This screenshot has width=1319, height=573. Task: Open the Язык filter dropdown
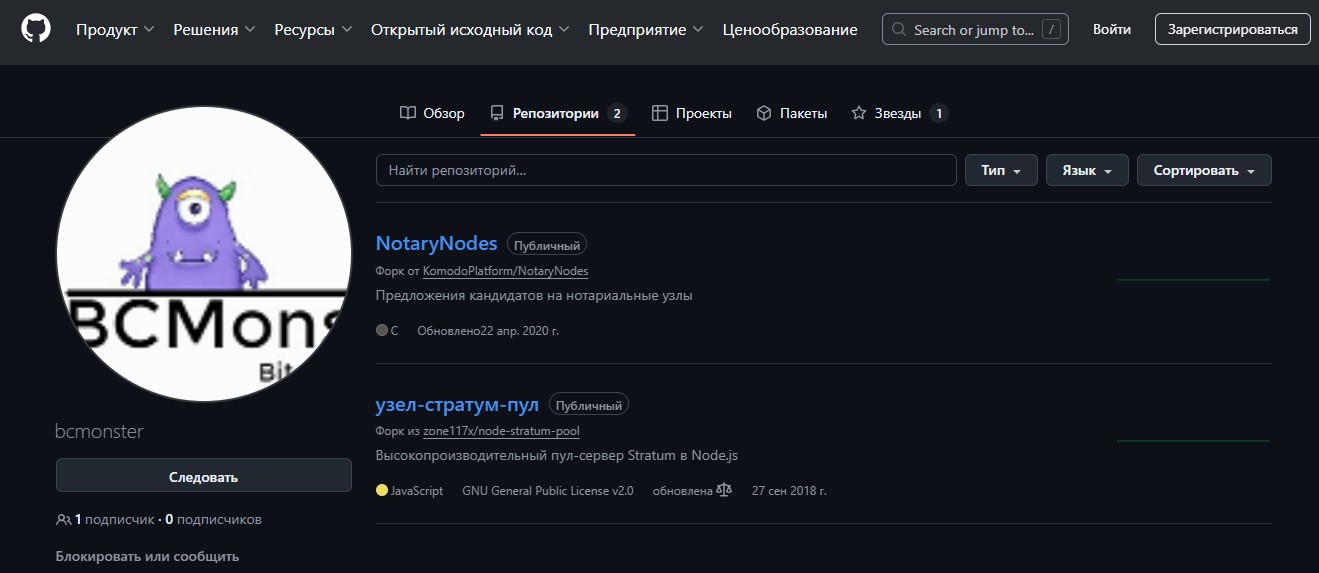1087,170
